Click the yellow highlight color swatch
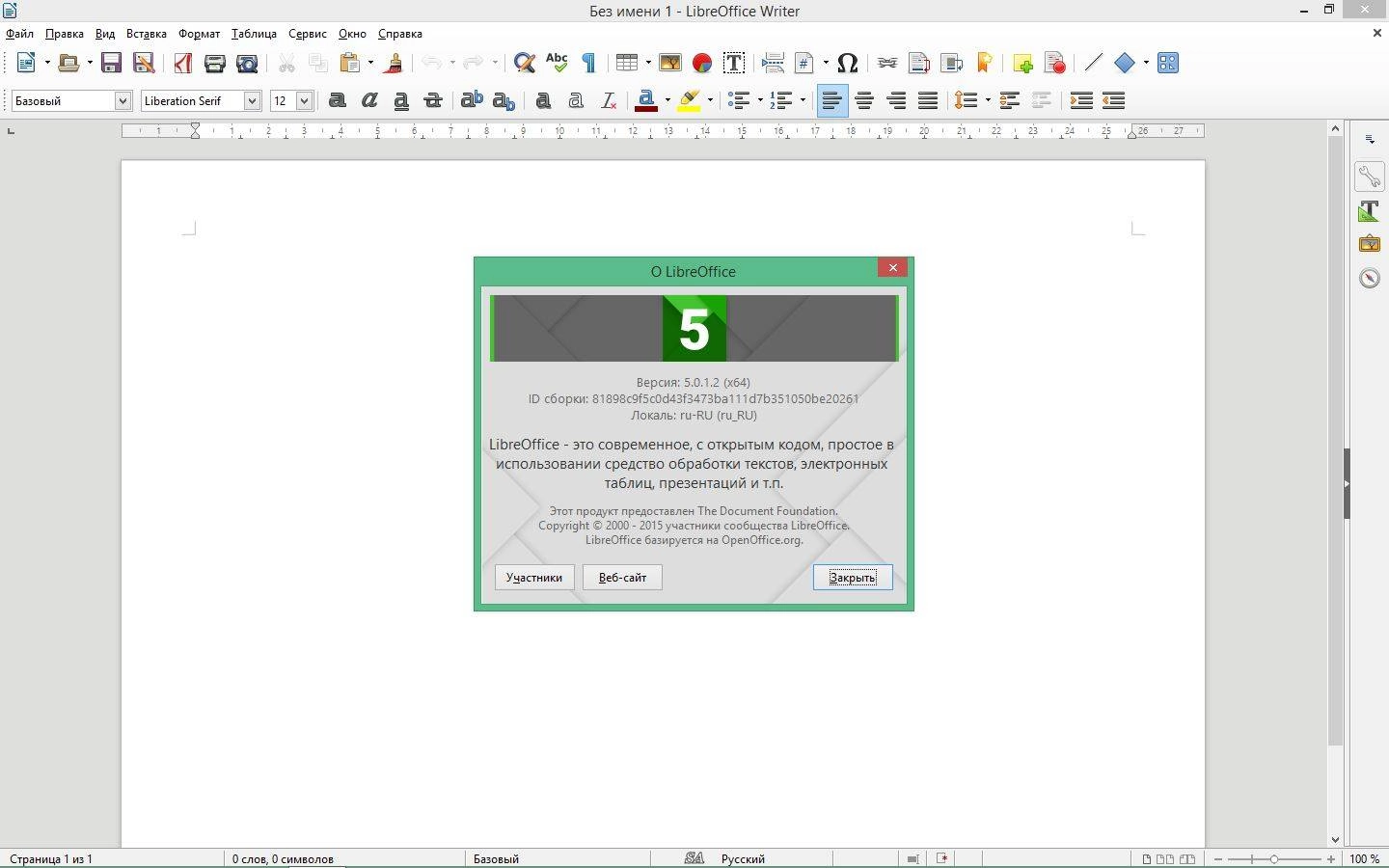The width and height of the screenshot is (1389, 868). (x=689, y=100)
